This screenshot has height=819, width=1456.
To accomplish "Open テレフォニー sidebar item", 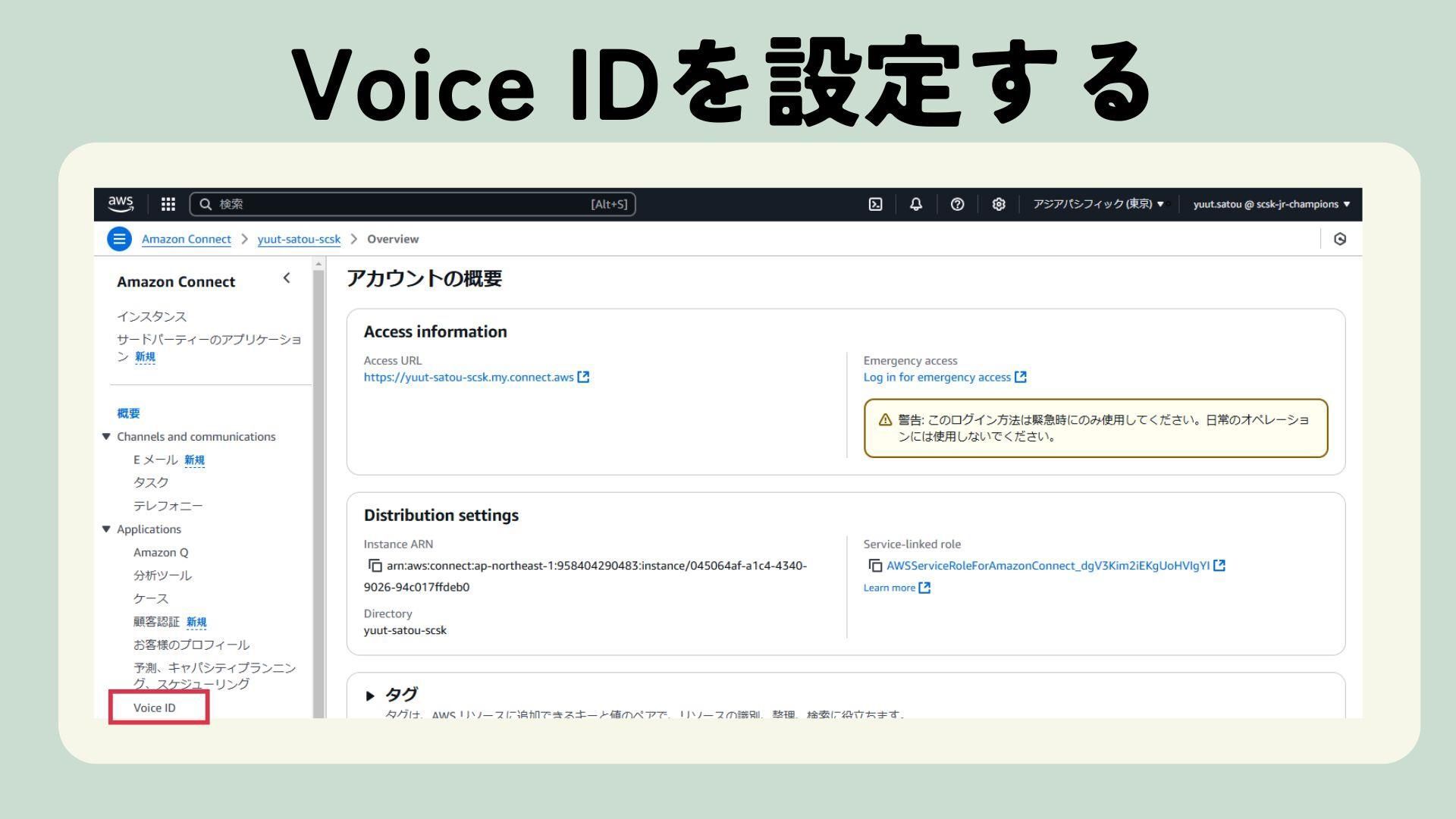I will coord(168,506).
